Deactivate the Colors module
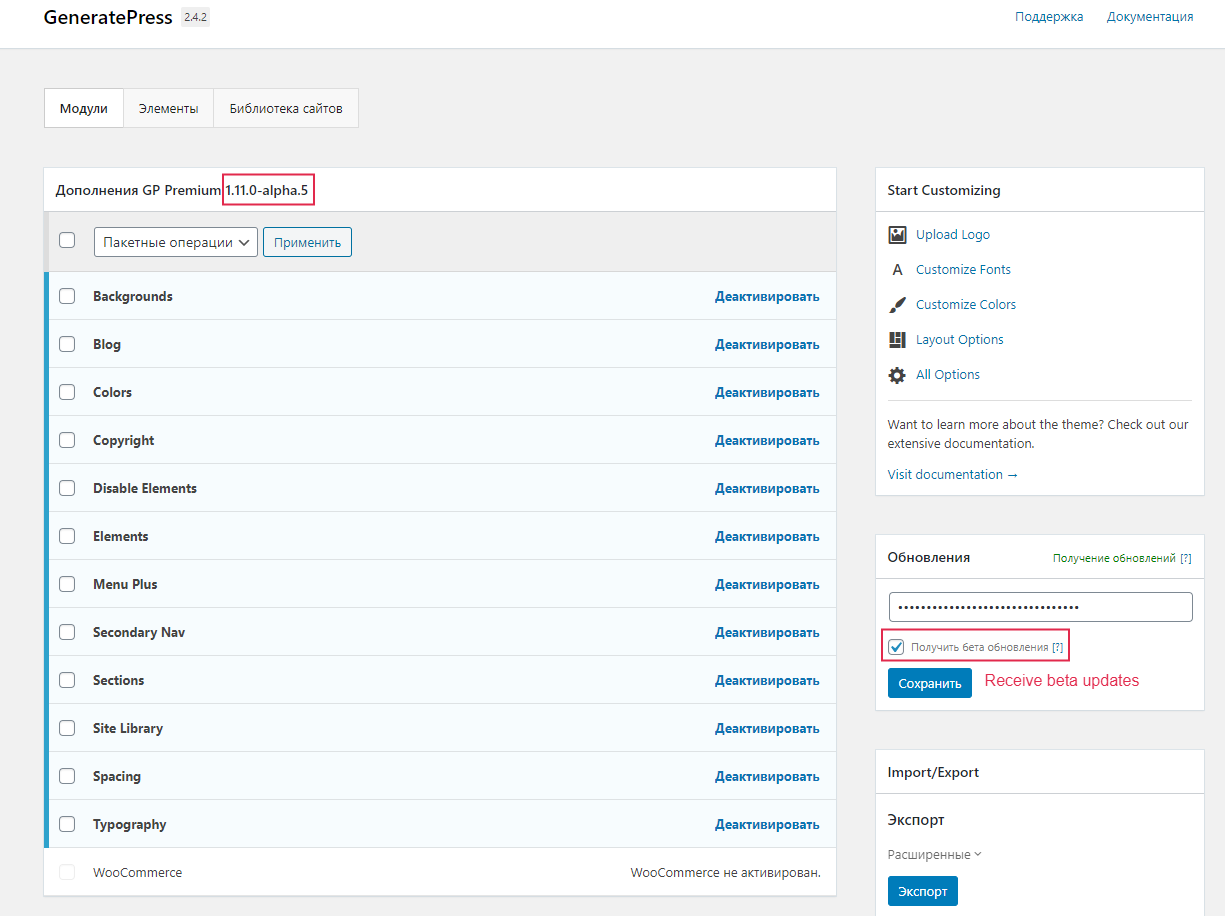 pyautogui.click(x=767, y=392)
